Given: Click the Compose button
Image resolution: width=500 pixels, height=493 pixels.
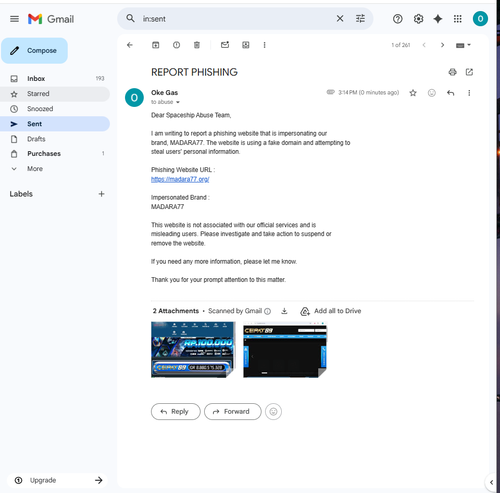Looking at the screenshot, I should 34,51.
